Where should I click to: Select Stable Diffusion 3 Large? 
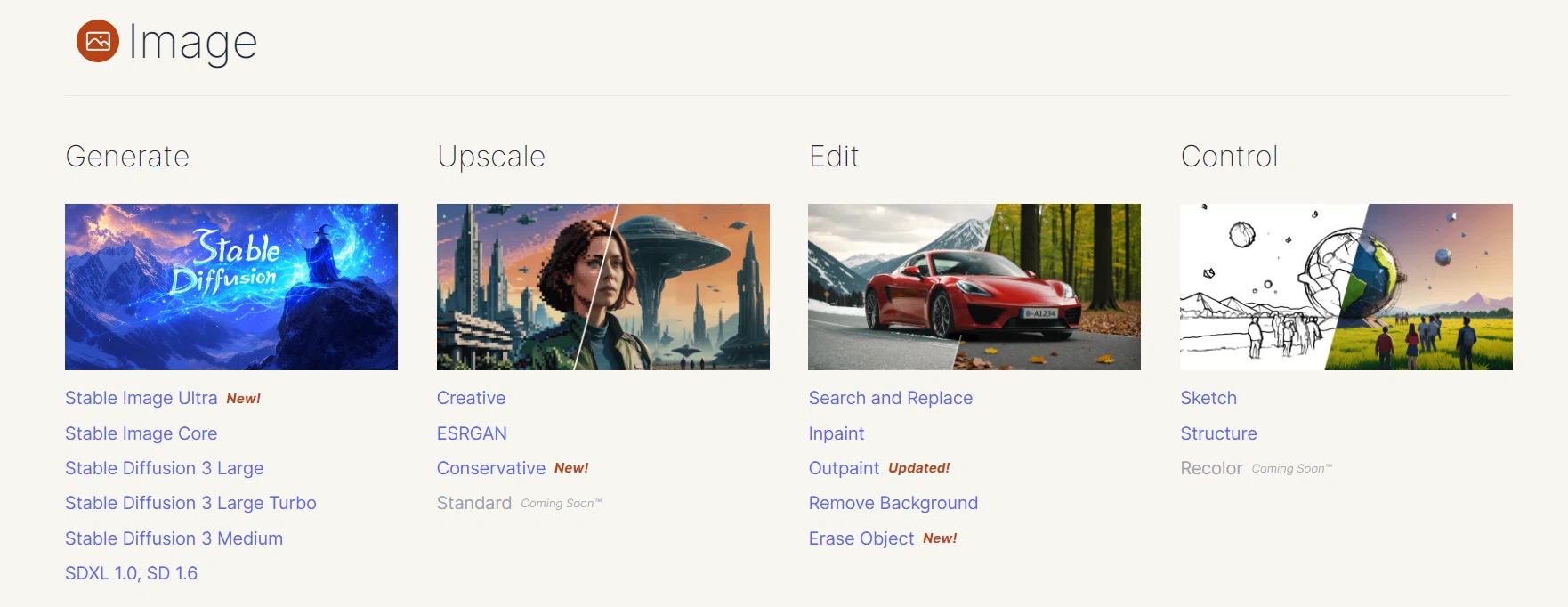[x=165, y=468]
